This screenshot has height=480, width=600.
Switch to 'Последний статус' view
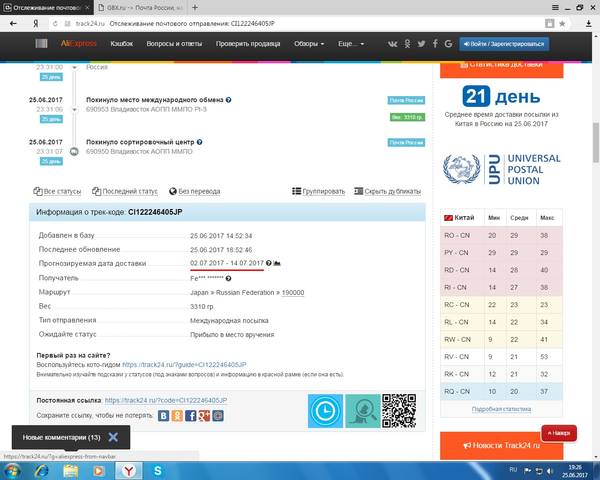pos(125,191)
